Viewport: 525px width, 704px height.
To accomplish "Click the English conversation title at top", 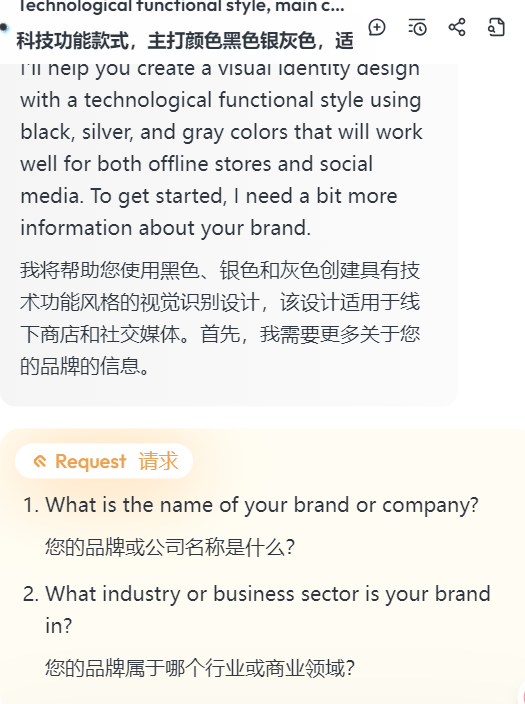I will click(181, 6).
